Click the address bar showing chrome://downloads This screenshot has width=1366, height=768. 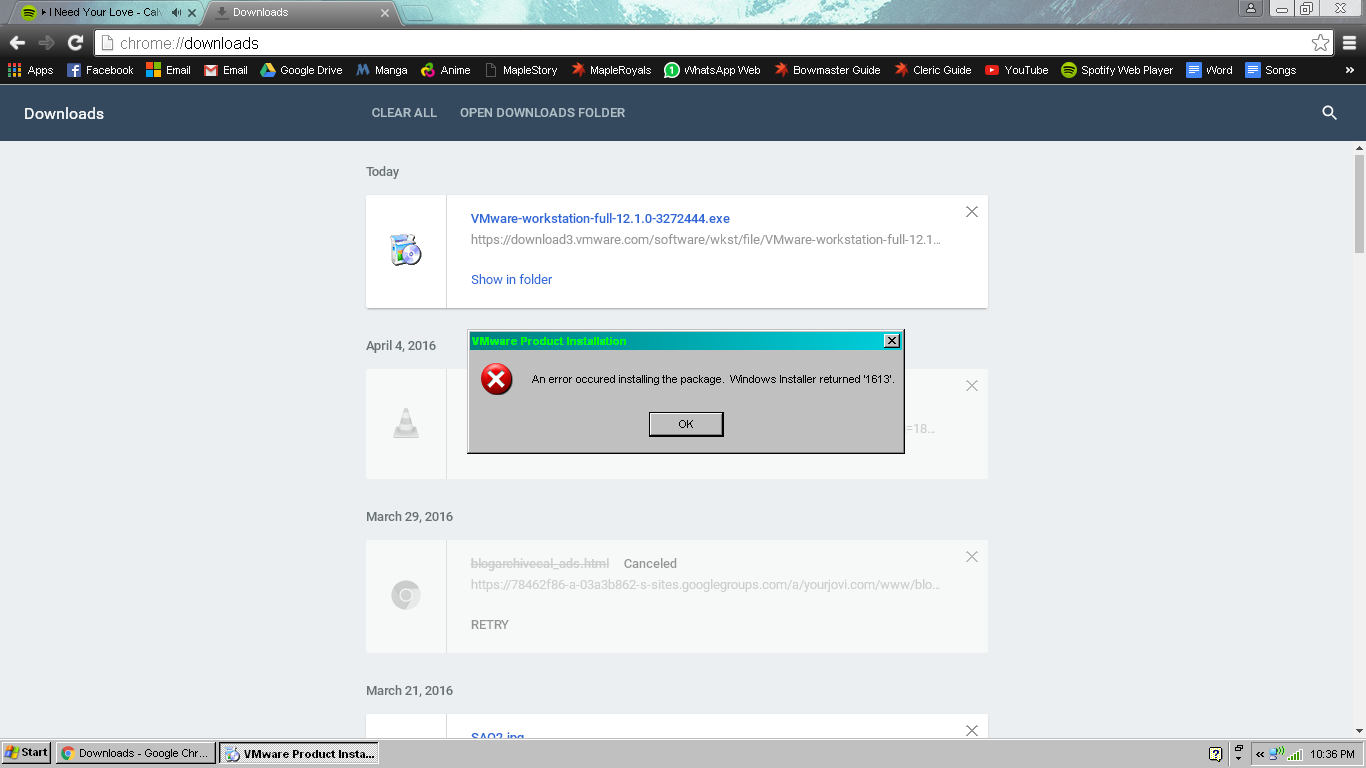tap(700, 43)
